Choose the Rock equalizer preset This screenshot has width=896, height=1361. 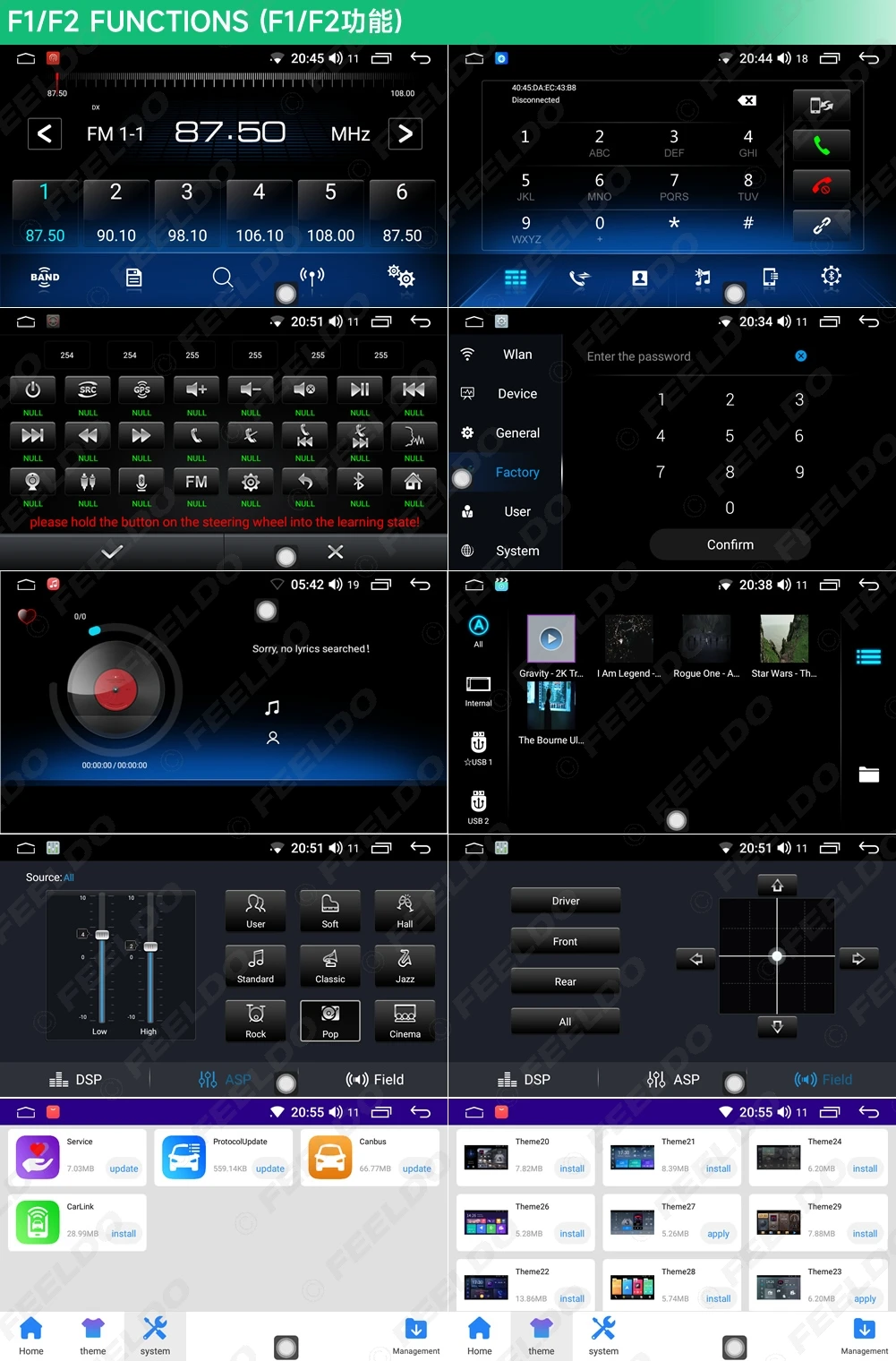pos(256,1021)
